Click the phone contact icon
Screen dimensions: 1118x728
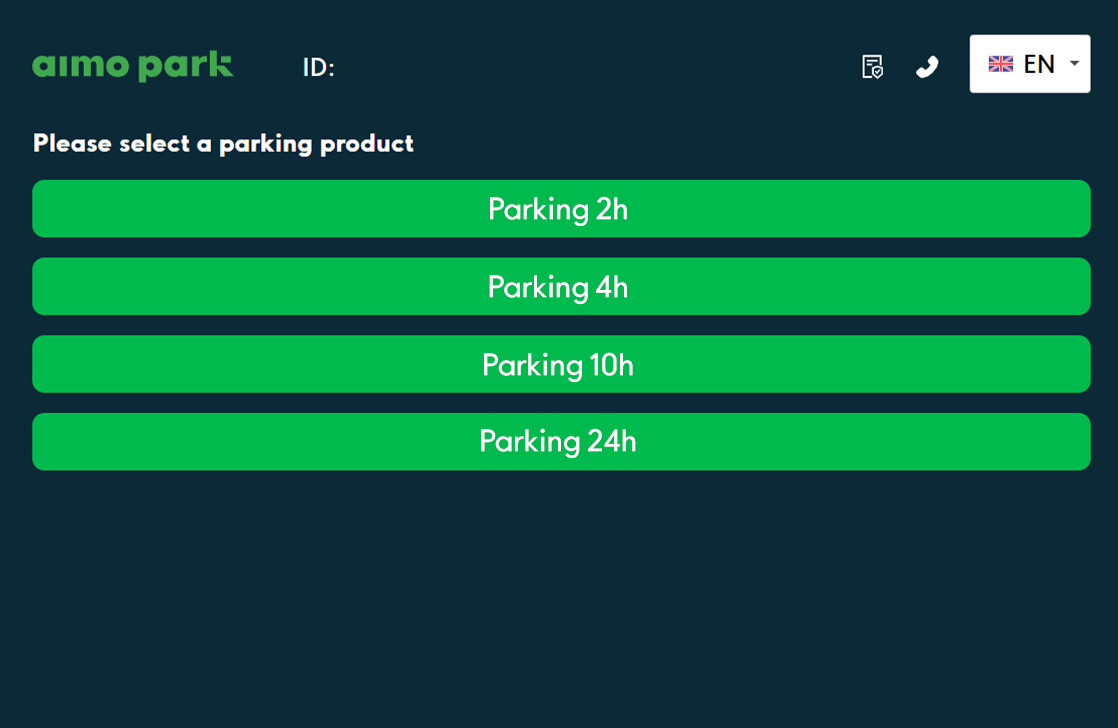click(927, 67)
